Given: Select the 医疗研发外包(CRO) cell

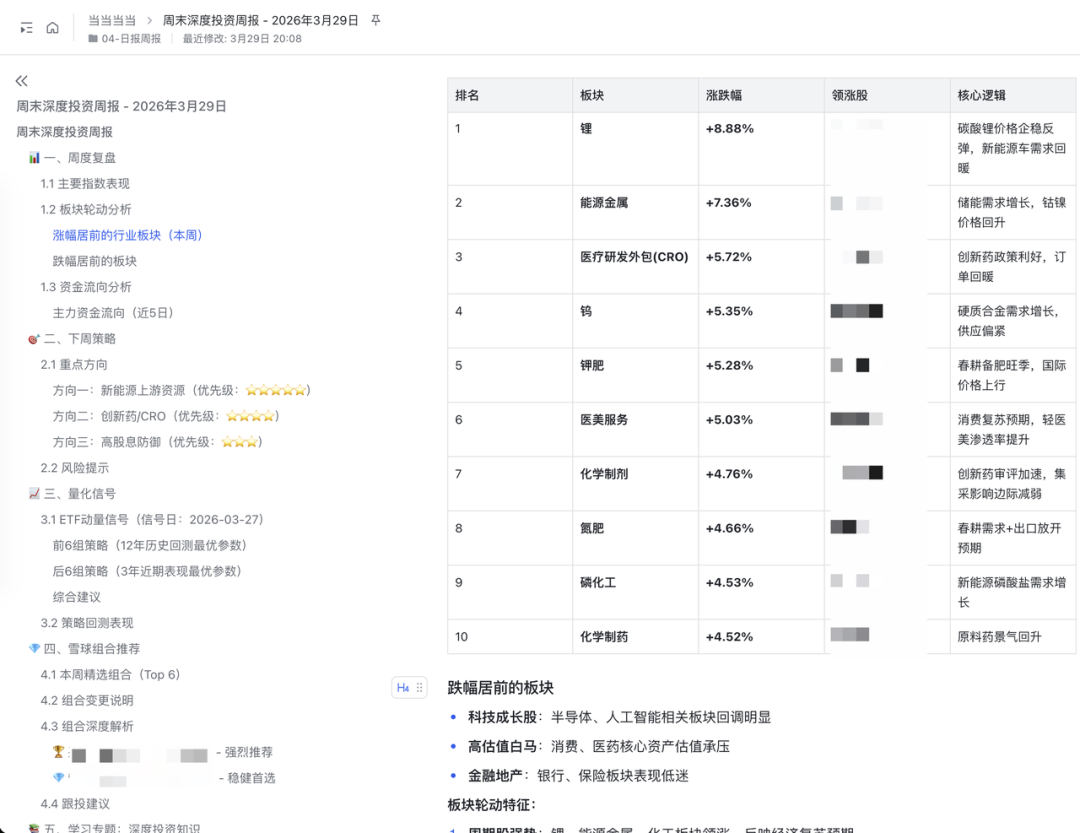Looking at the screenshot, I should pos(635,267).
